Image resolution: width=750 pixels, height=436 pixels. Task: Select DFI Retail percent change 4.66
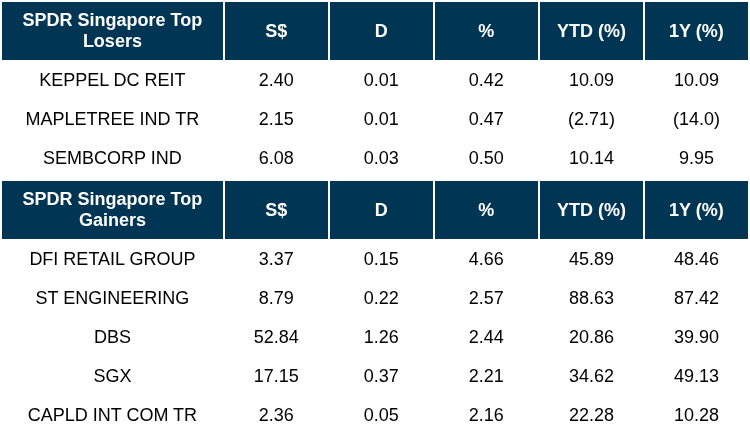[486, 259]
